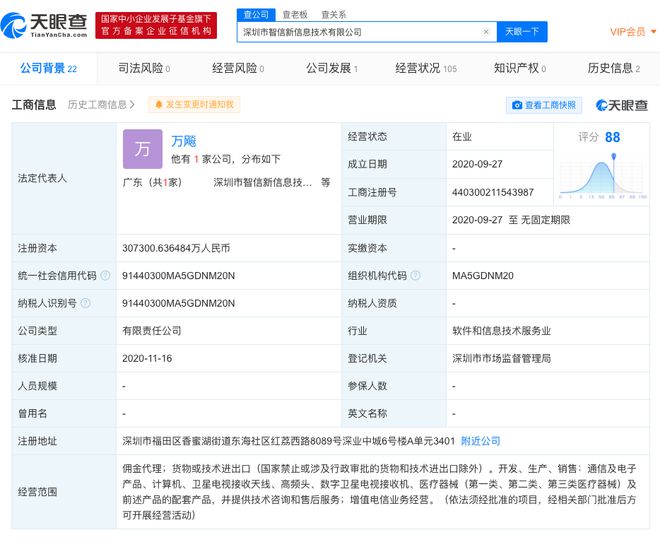Viewport: 660px width, 542px height.
Task: Click the bell icon for 发生变更时通知我
Action: [158, 104]
